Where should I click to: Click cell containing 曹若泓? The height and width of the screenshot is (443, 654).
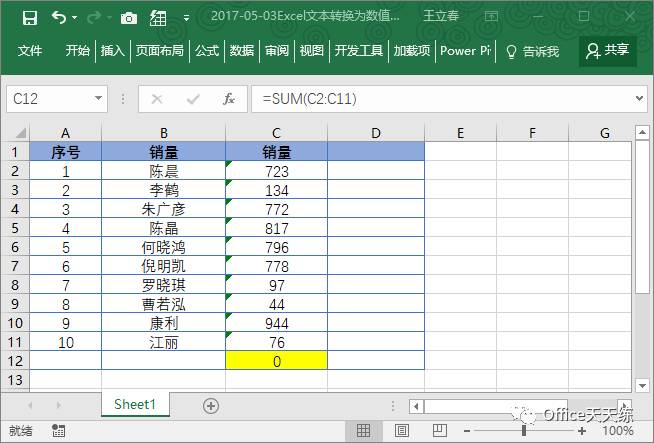click(164, 304)
